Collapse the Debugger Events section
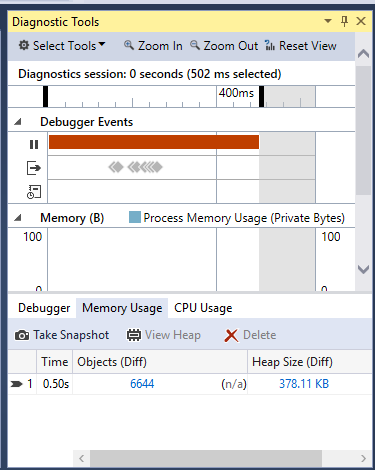The height and width of the screenshot is (470, 375). click(18, 122)
